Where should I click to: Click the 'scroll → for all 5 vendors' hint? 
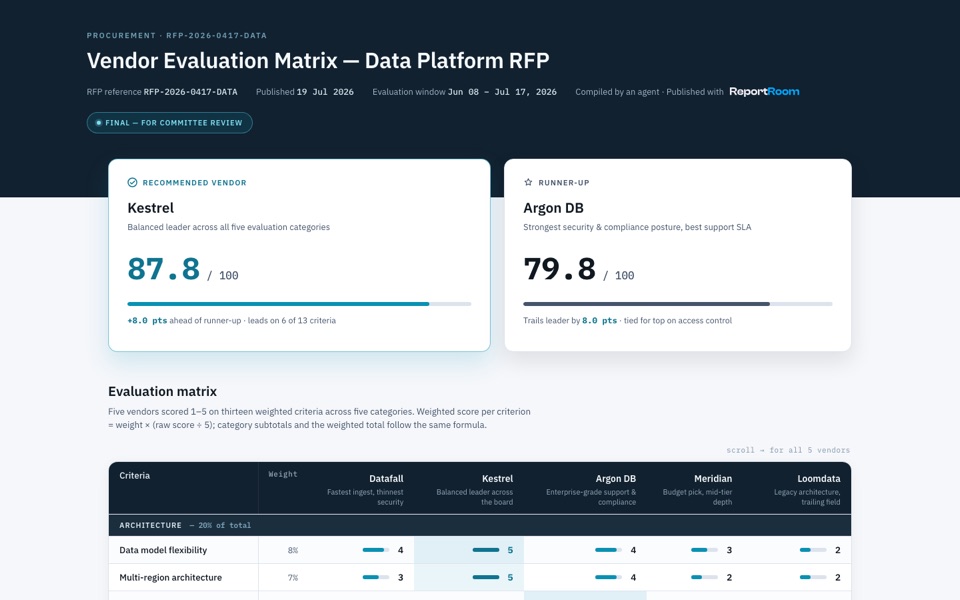pyautogui.click(x=788, y=450)
